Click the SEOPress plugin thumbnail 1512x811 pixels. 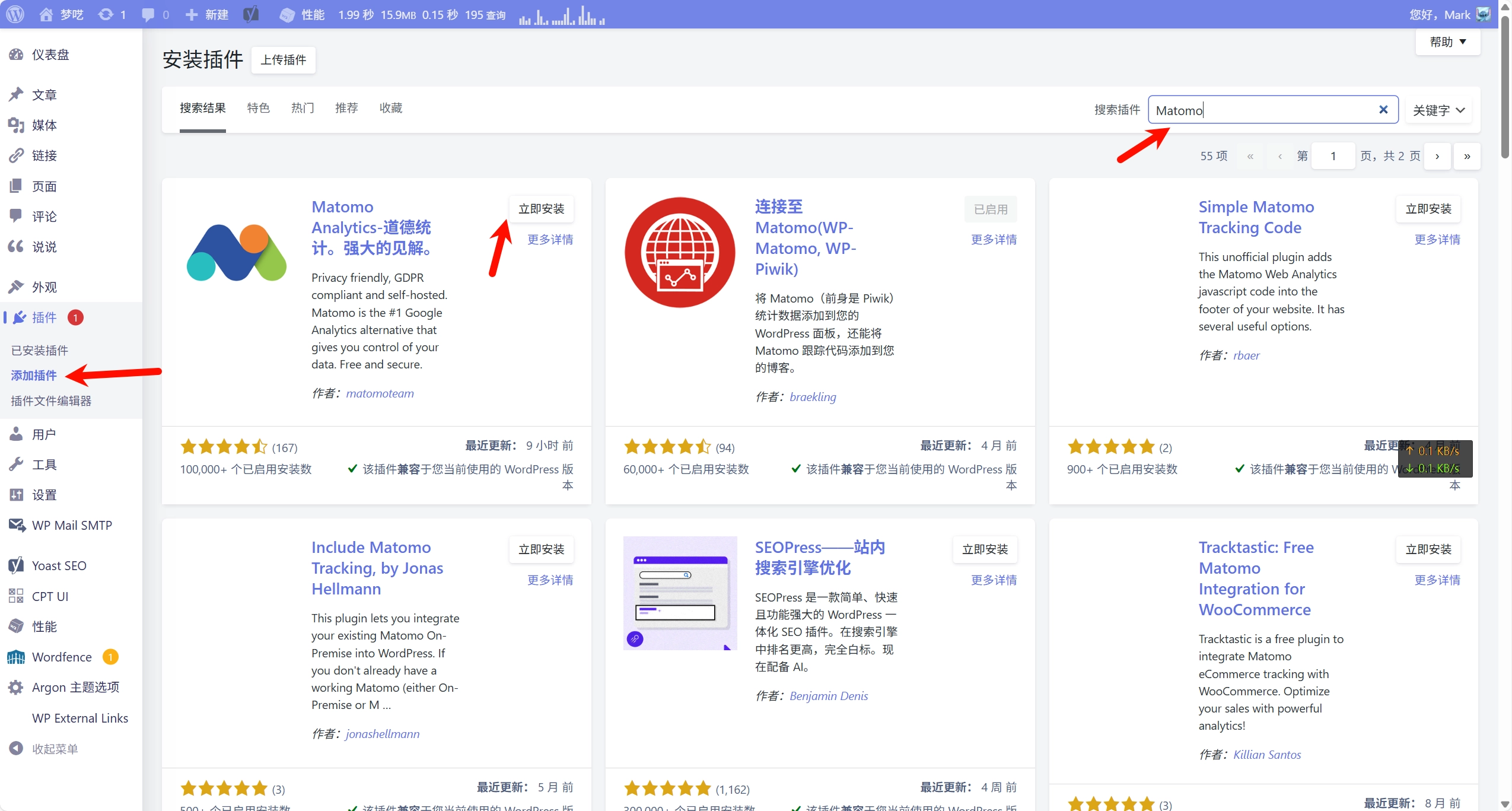coord(680,593)
